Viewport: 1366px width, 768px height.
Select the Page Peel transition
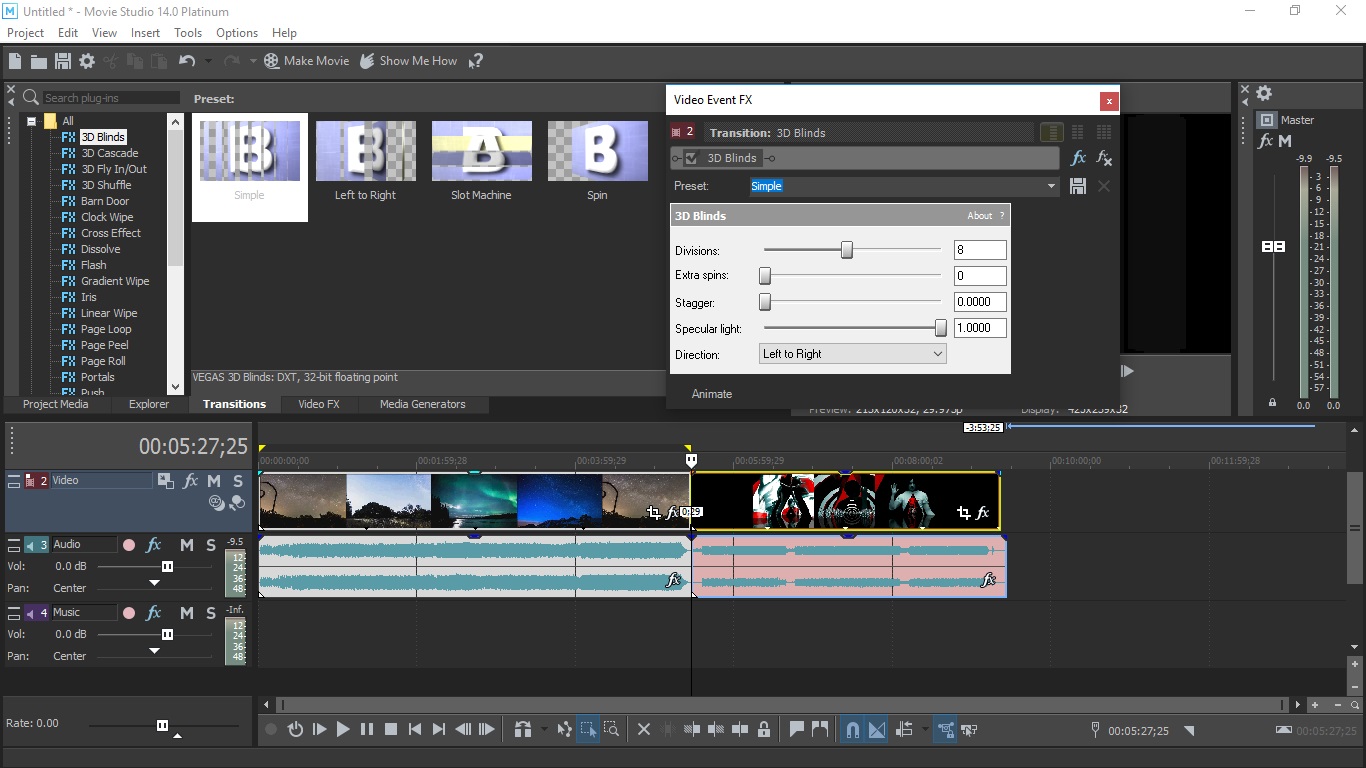point(105,345)
